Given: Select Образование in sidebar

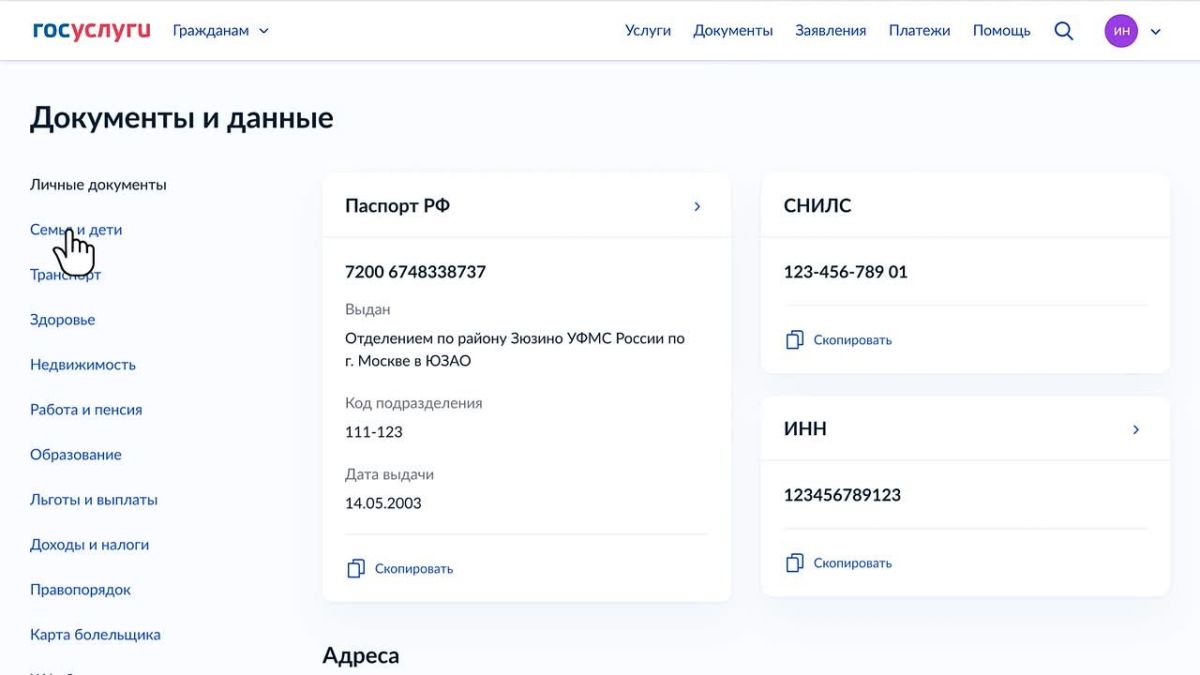Looking at the screenshot, I should [76, 455].
